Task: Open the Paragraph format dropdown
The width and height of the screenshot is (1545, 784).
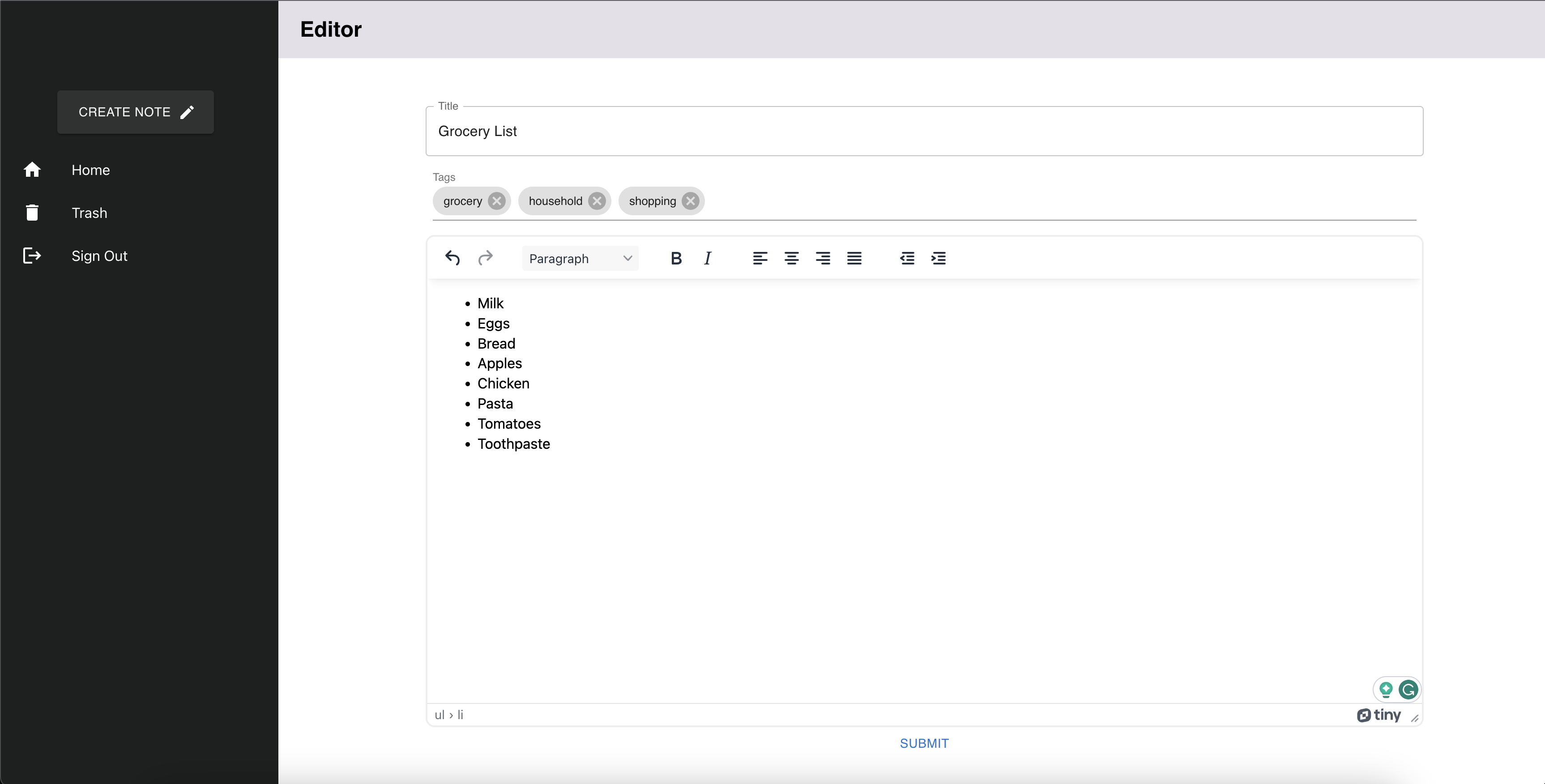Action: (x=579, y=259)
